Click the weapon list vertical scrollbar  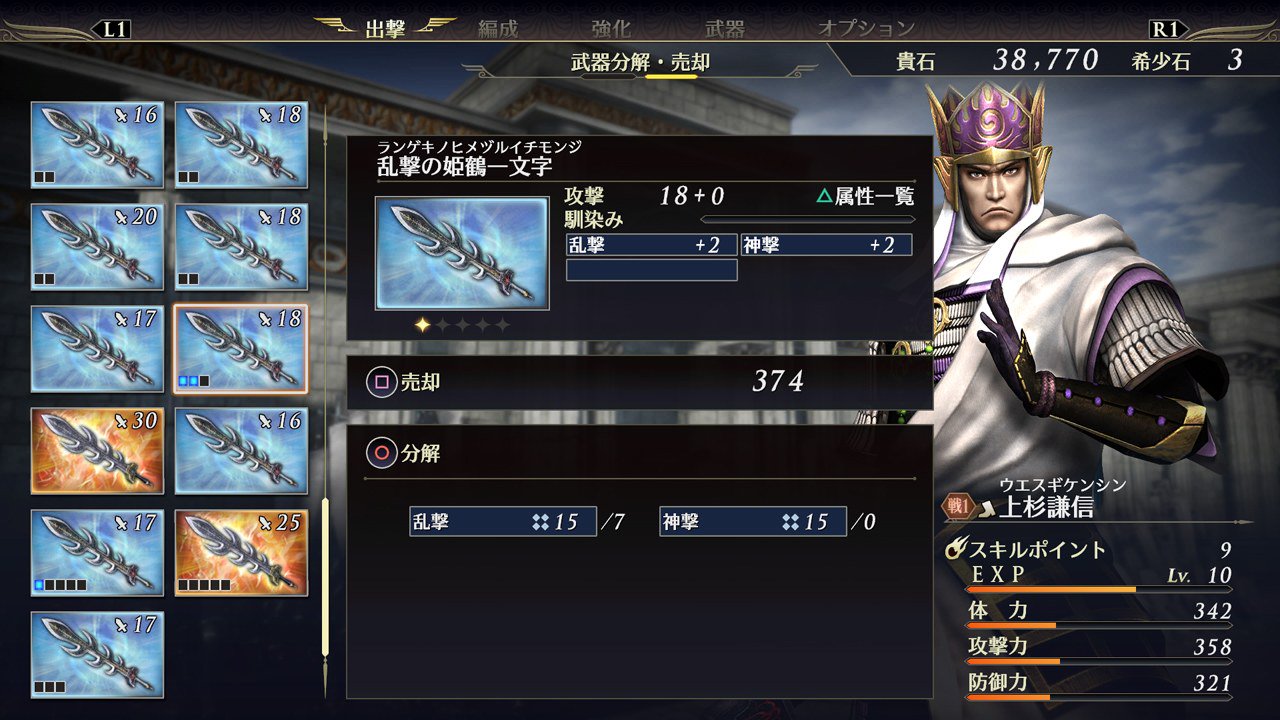click(x=325, y=400)
